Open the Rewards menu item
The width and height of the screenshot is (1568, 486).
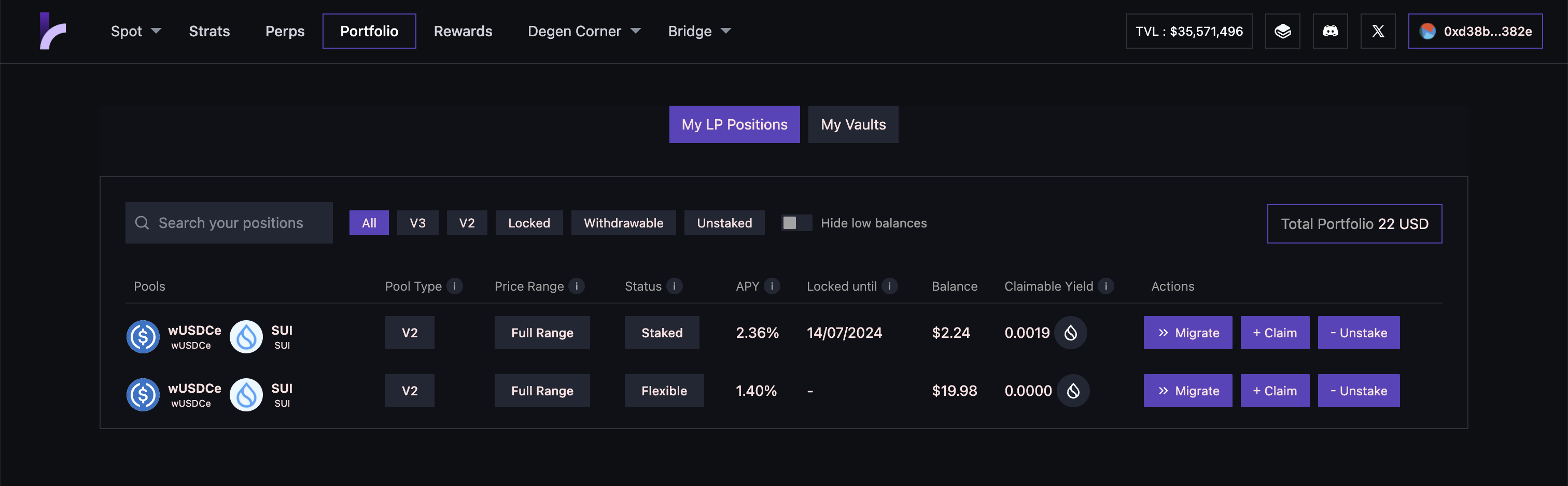463,31
